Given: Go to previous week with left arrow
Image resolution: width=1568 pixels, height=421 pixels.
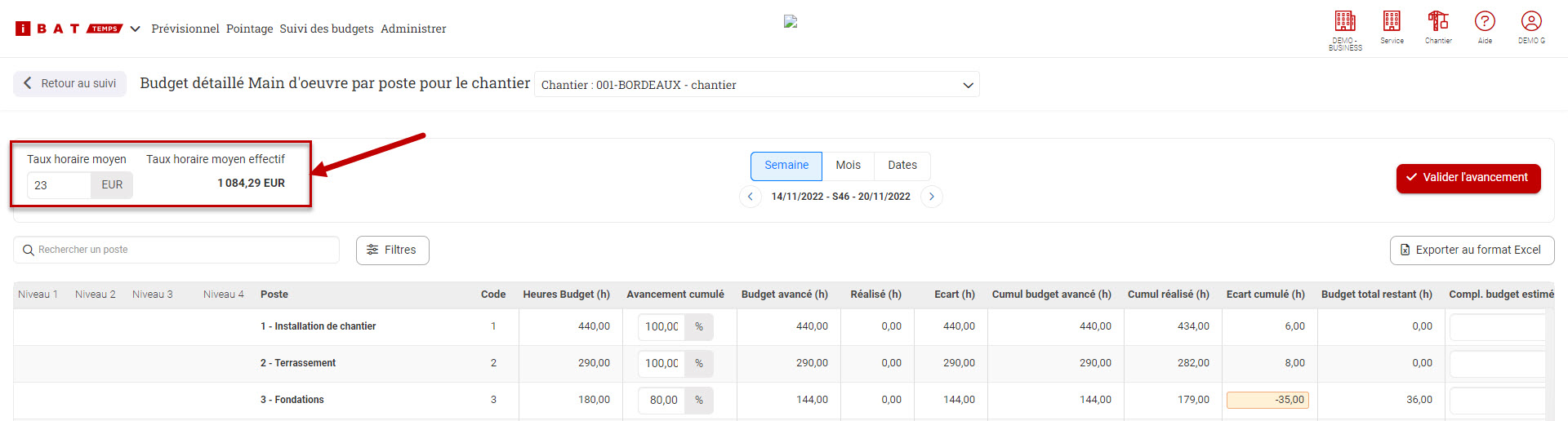Looking at the screenshot, I should 751,197.
